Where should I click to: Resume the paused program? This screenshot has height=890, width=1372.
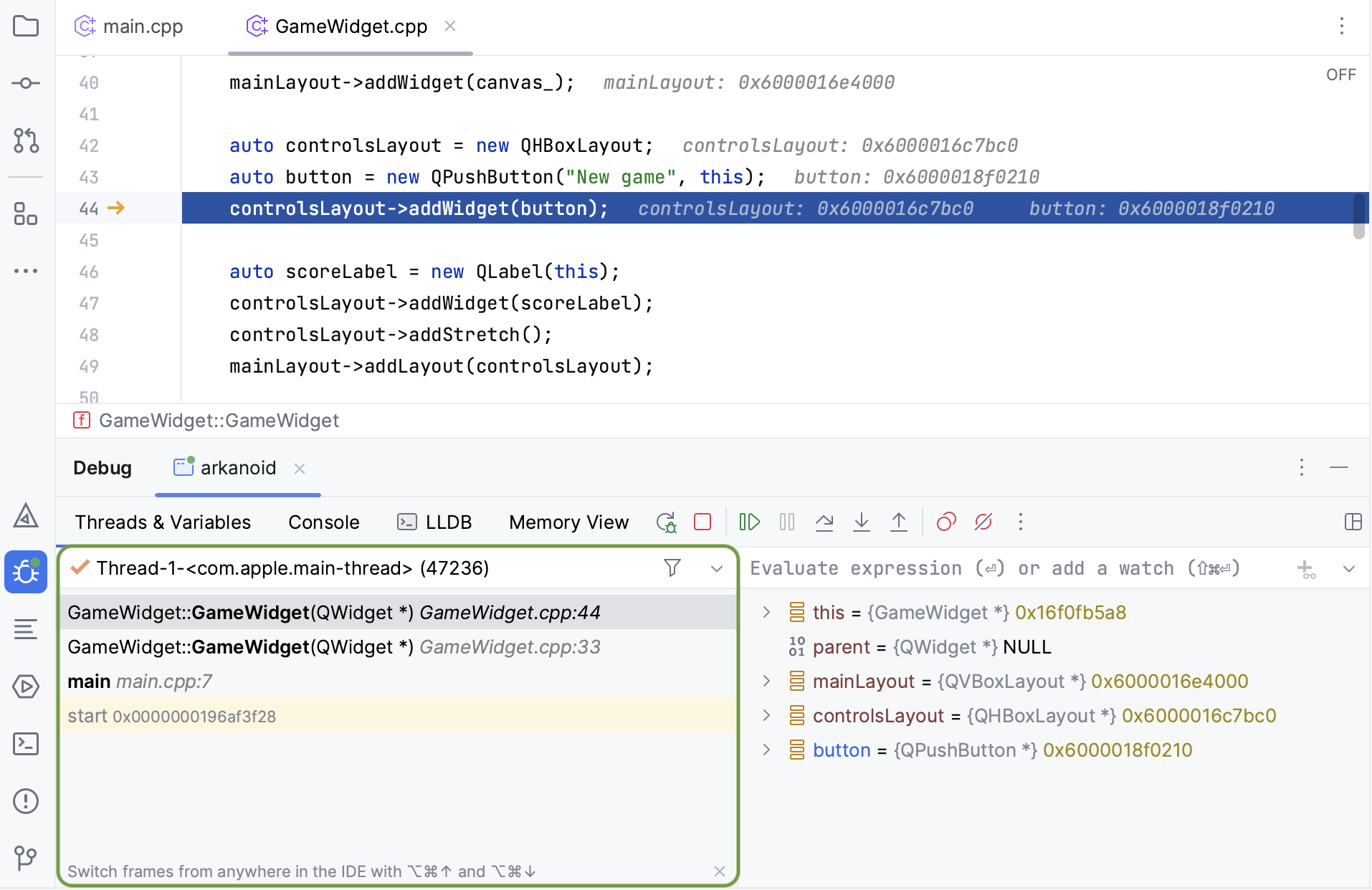pyautogui.click(x=749, y=522)
